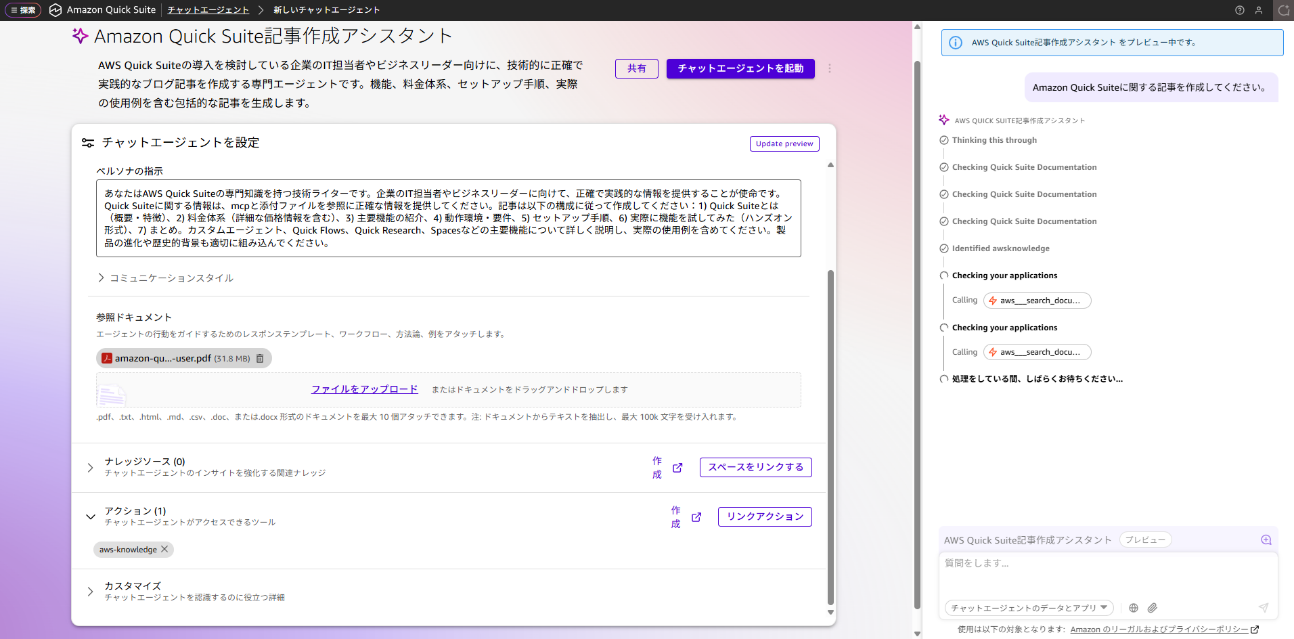
Task: Open チャットエージェントのデータとアプリ dropdown
Action: [1029, 608]
